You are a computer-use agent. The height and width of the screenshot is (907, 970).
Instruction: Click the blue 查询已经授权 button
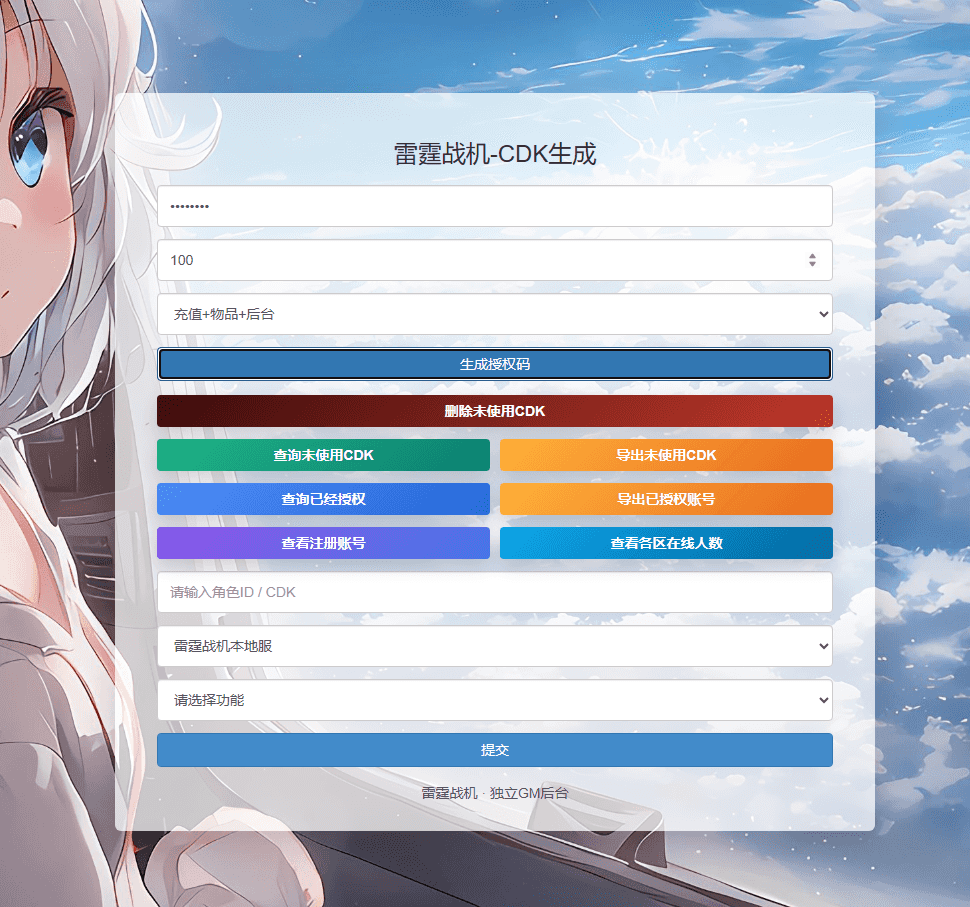pyautogui.click(x=323, y=499)
